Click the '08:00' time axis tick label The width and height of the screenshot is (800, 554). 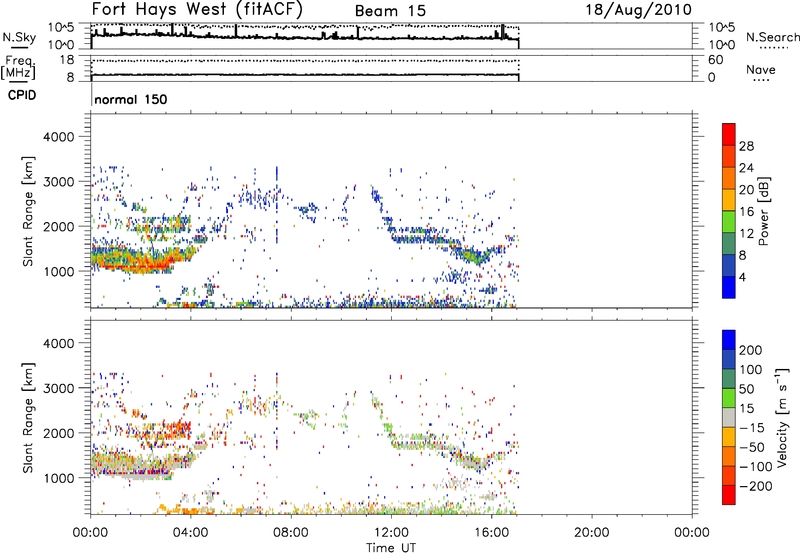tap(291, 533)
